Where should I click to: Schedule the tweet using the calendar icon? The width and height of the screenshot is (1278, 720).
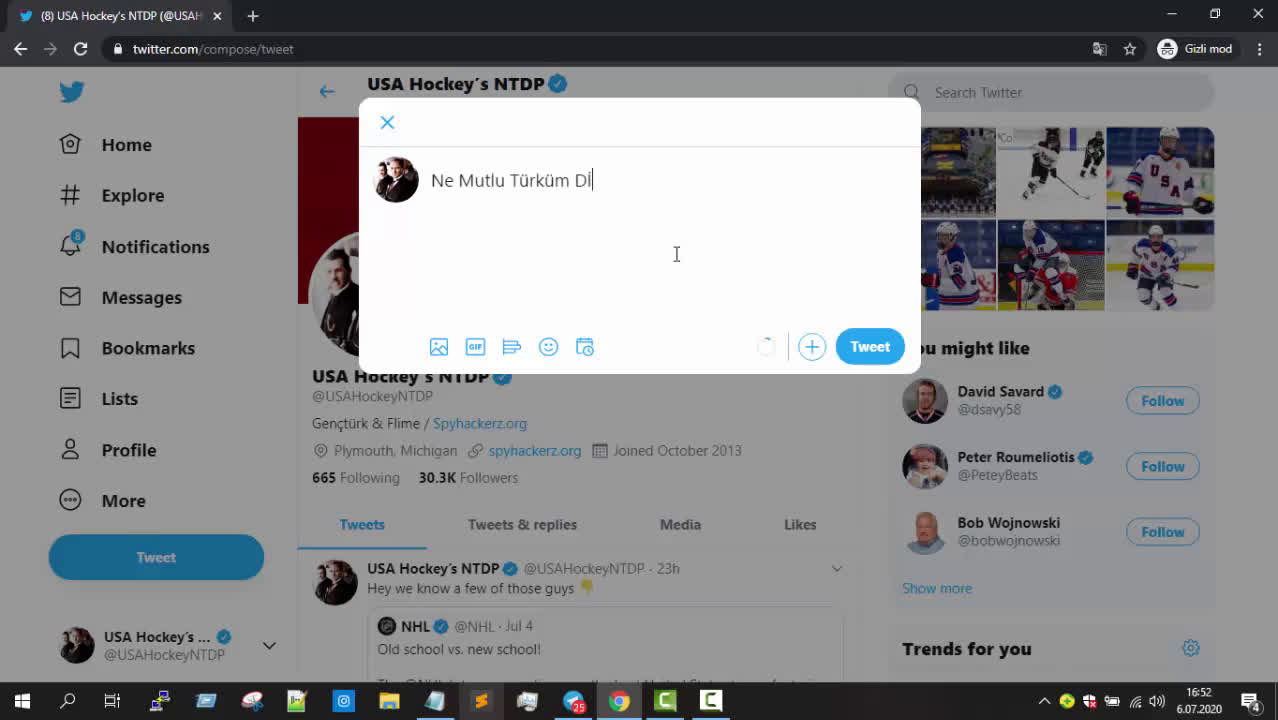585,346
